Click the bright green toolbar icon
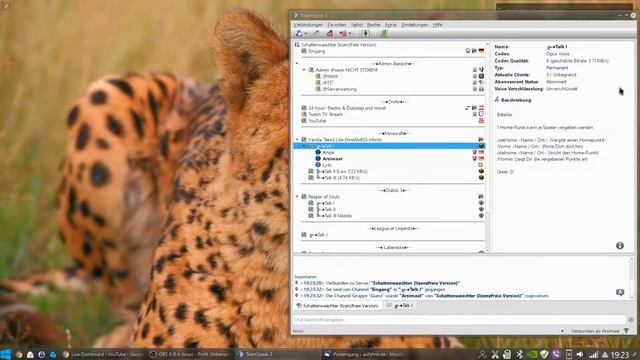The image size is (640, 360). pyautogui.click(x=384, y=34)
